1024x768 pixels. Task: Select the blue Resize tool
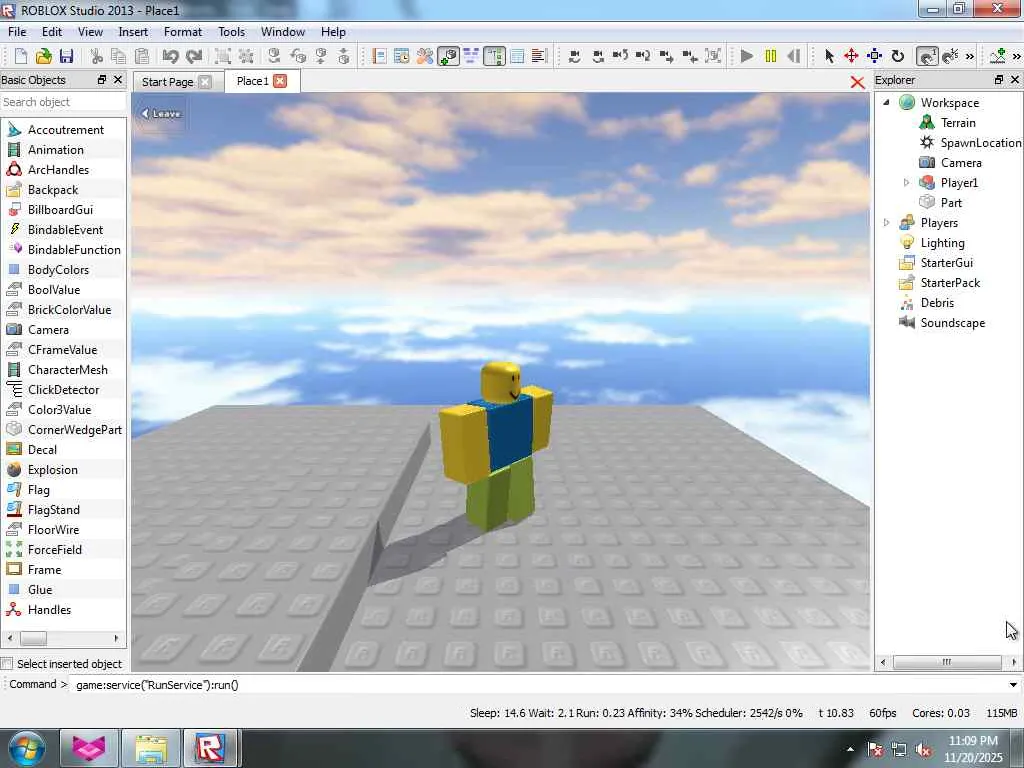[874, 56]
